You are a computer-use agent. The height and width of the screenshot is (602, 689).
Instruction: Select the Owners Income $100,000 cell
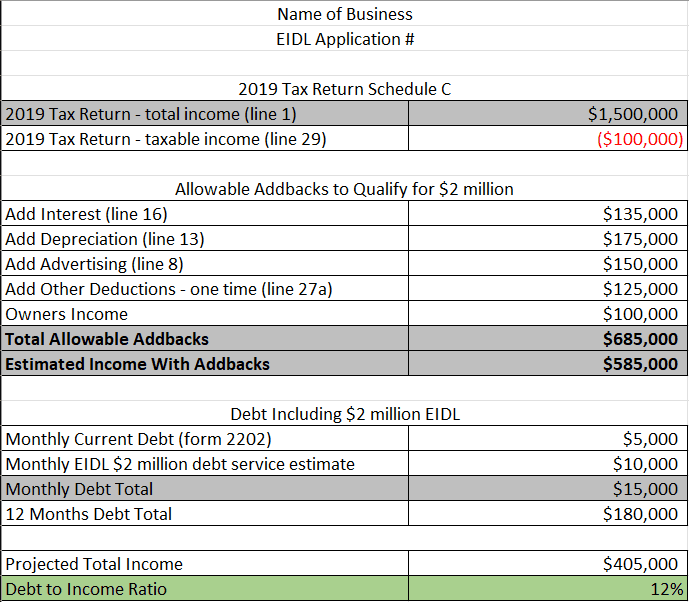point(548,314)
